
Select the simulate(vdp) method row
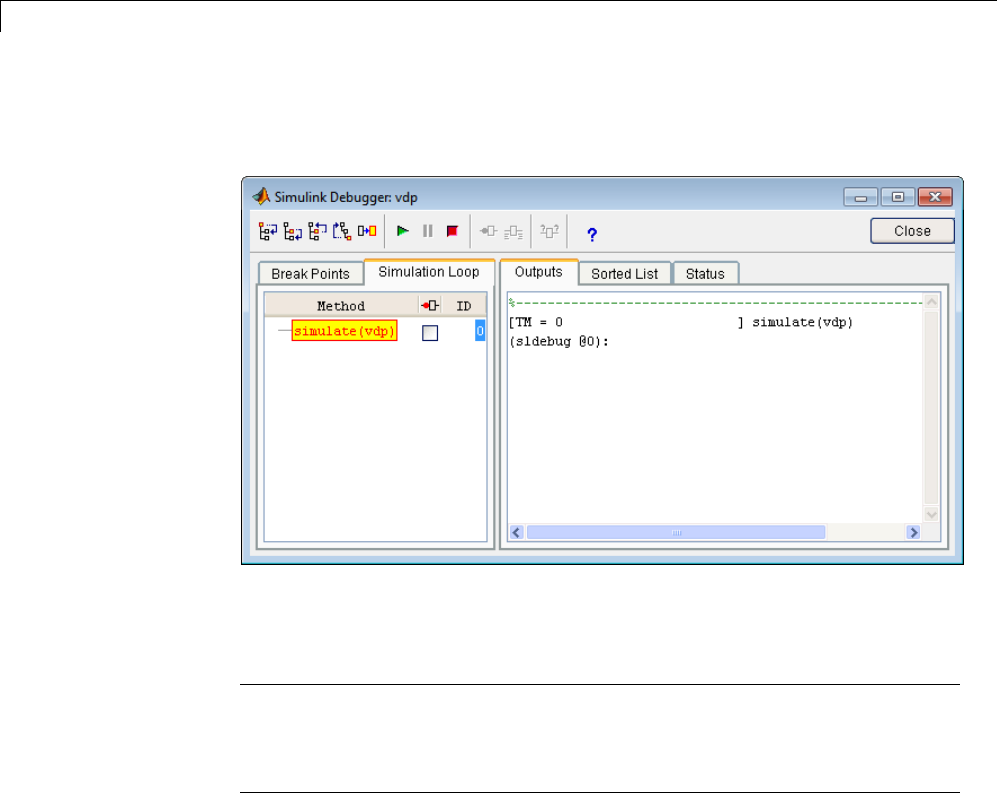tap(345, 331)
